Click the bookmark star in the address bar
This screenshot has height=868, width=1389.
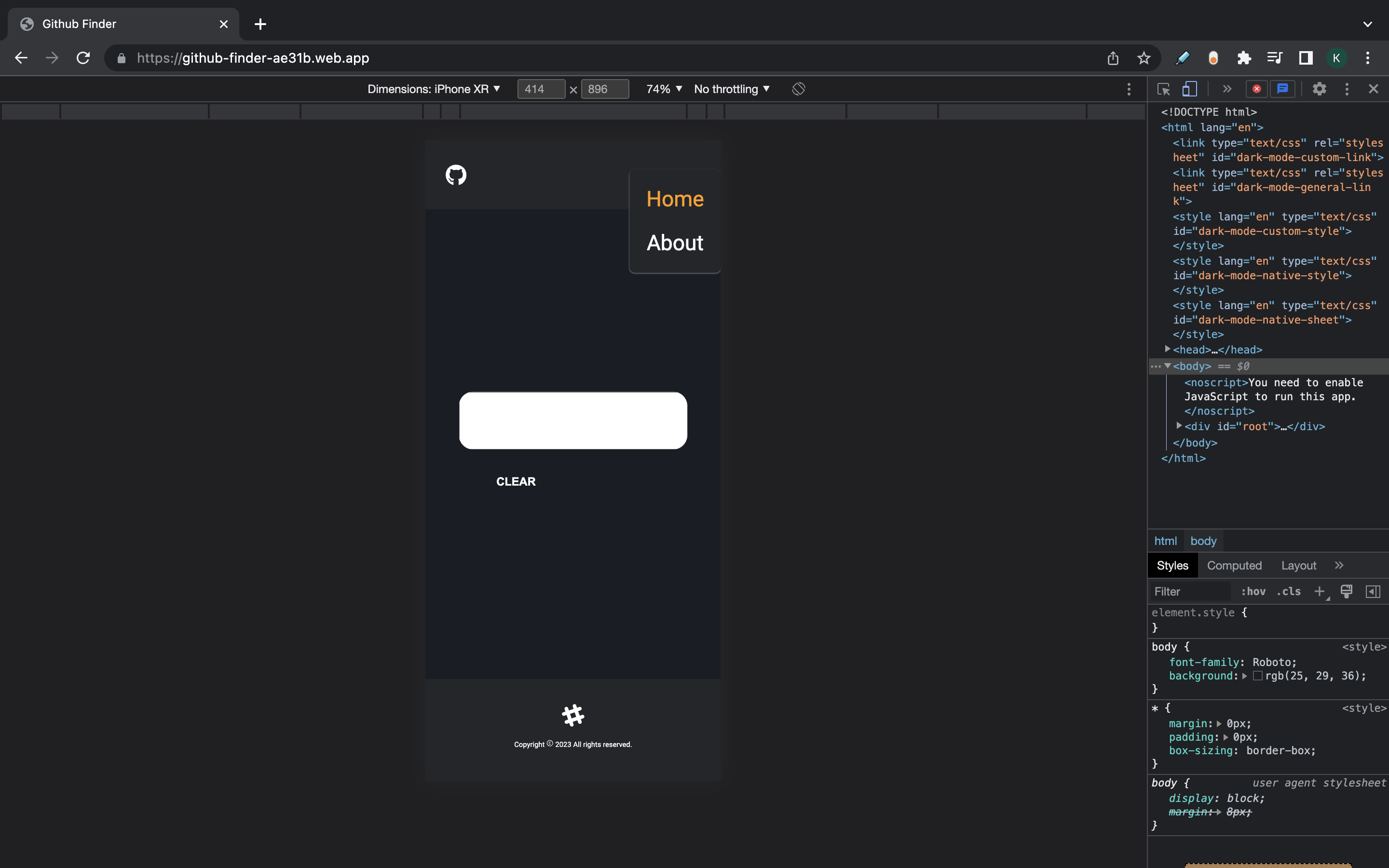pyautogui.click(x=1144, y=58)
